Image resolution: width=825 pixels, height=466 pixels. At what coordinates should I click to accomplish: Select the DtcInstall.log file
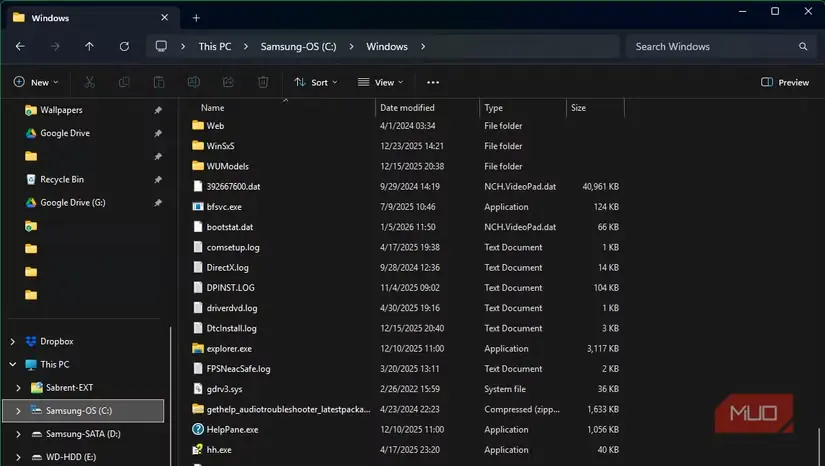pyautogui.click(x=232, y=328)
